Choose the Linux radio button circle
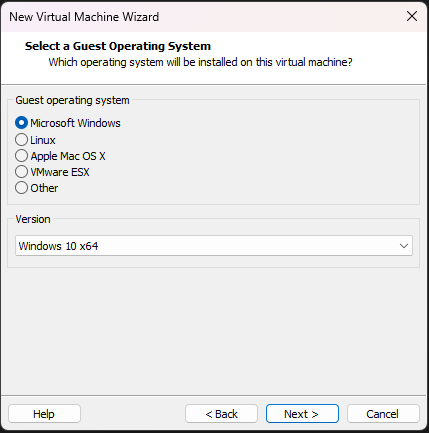429x433 pixels. point(21,140)
